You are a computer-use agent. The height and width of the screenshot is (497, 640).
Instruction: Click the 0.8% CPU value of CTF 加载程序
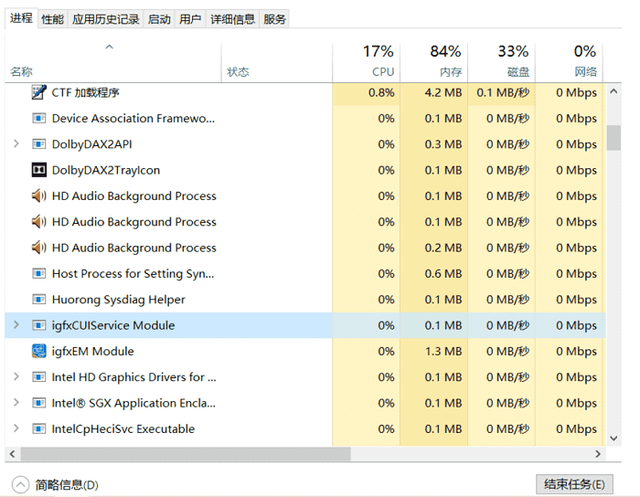click(x=381, y=93)
